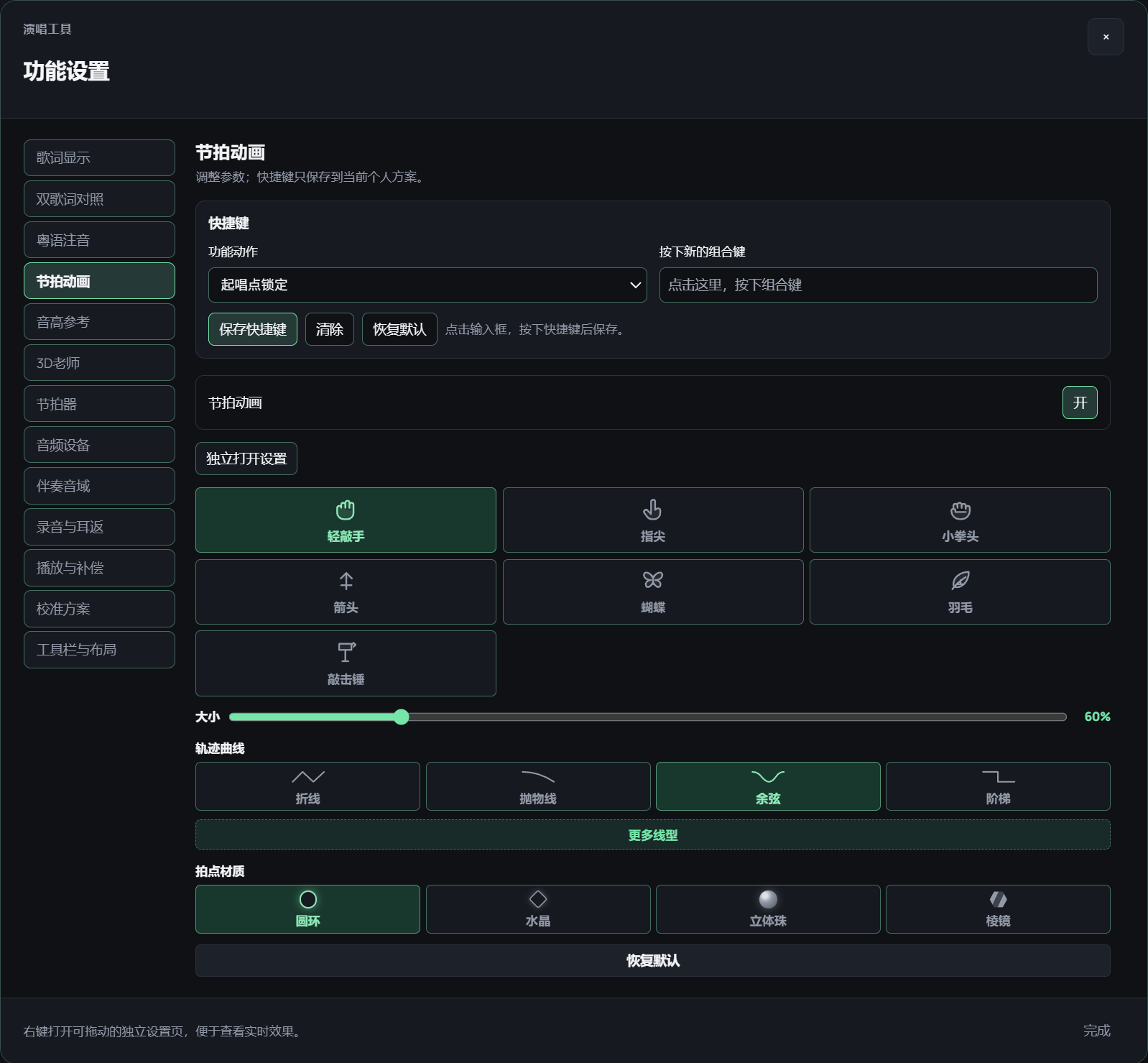This screenshot has width=1148, height=1063.
Task: Open the 功能动作 dropdown 起唱点锁定
Action: click(x=427, y=285)
